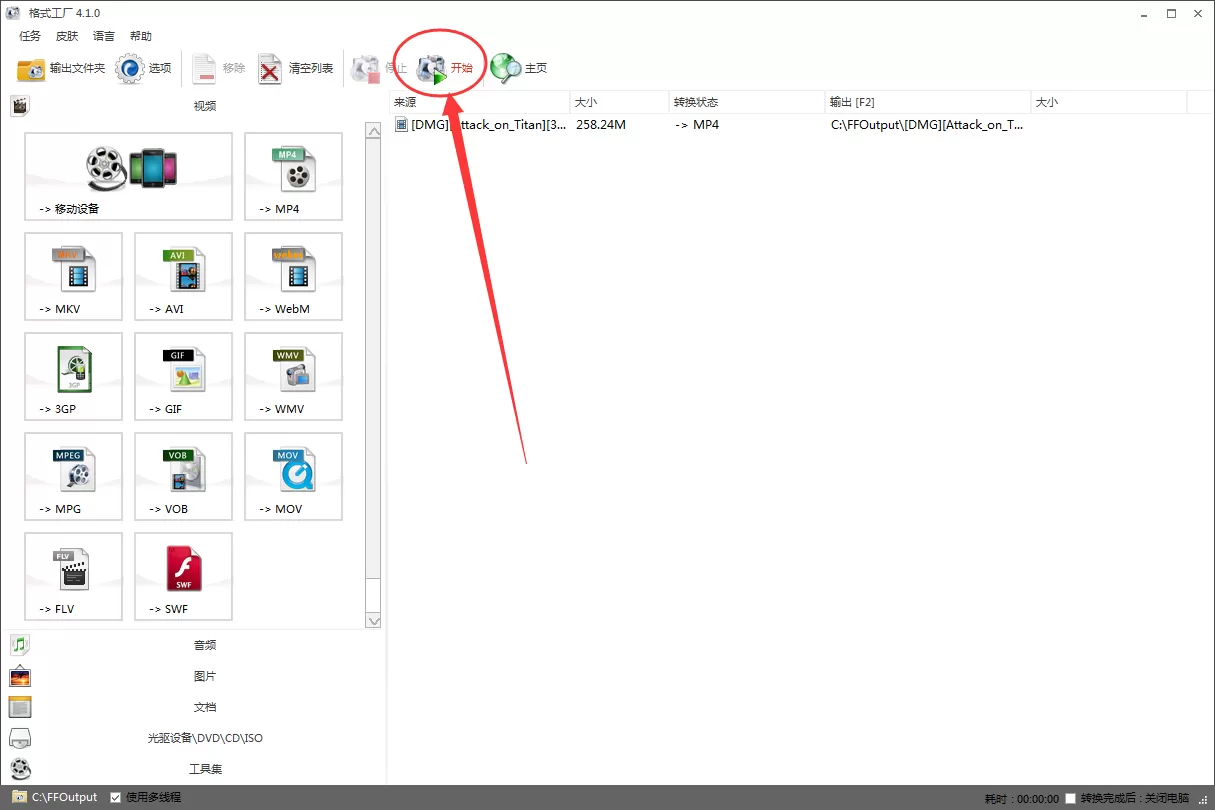Sort by 来源 column header

click(x=479, y=102)
